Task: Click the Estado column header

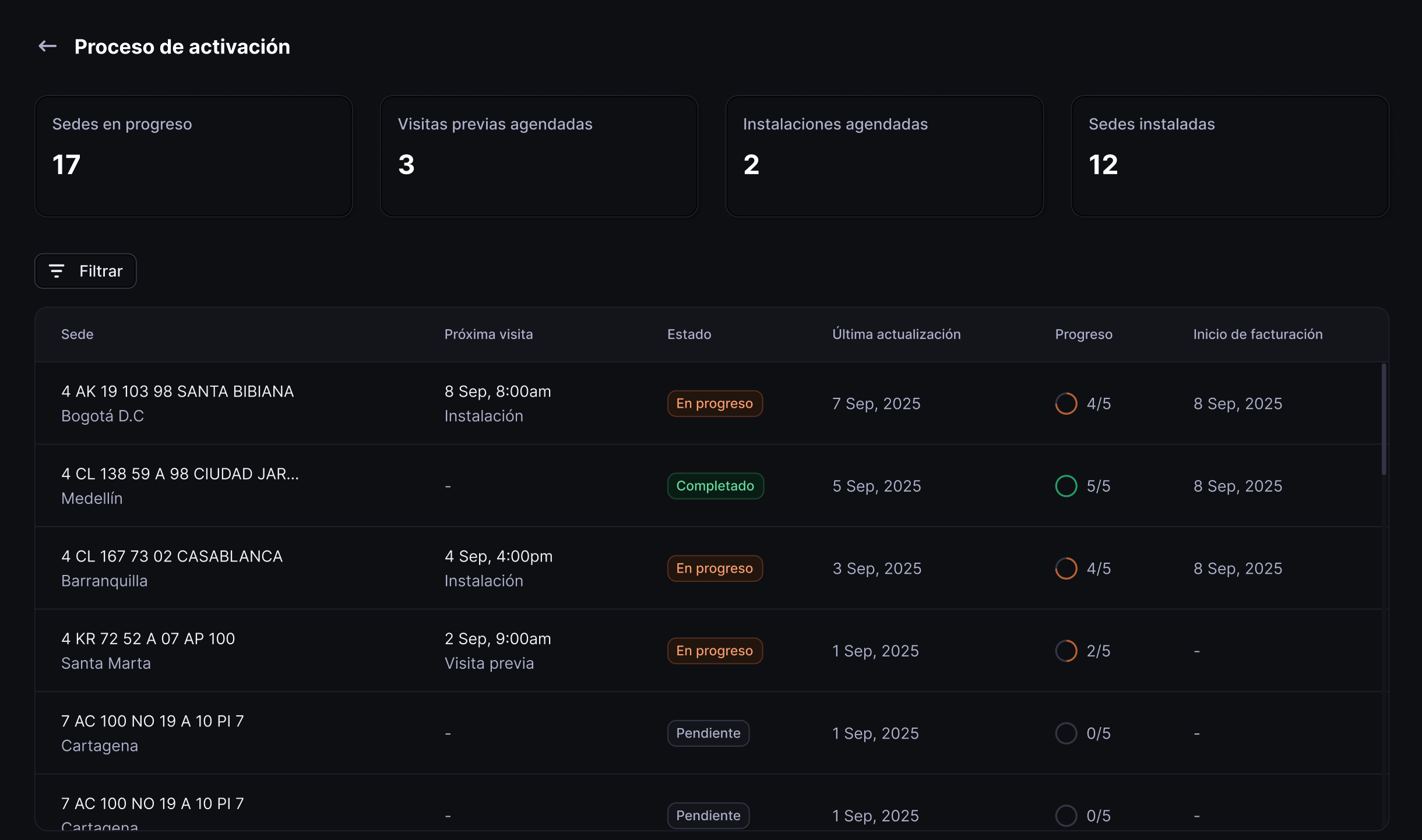Action: [689, 334]
